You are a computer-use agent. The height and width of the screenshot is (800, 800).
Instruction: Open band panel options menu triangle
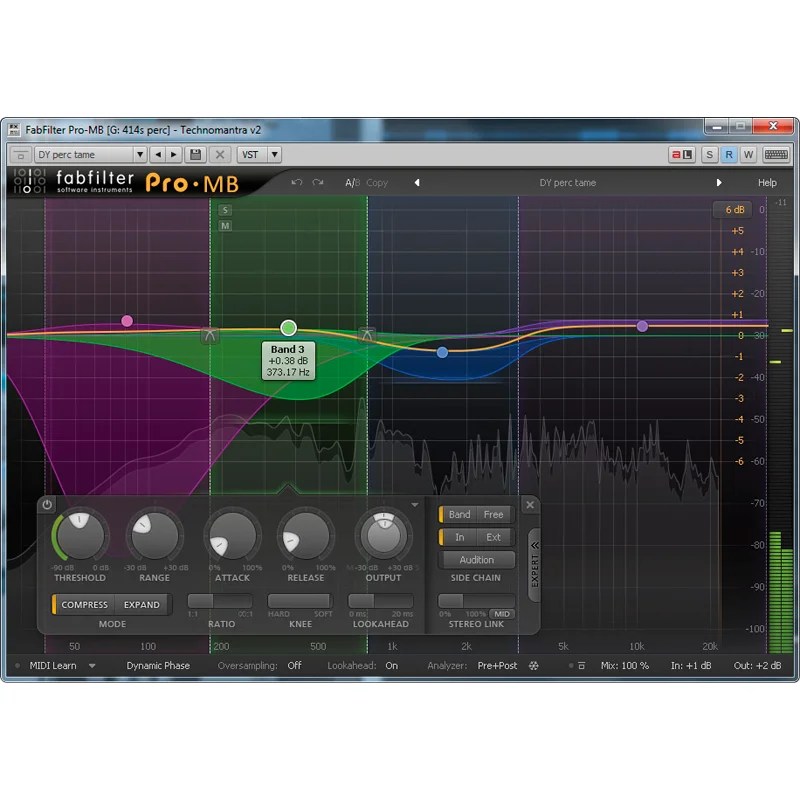coord(414,505)
